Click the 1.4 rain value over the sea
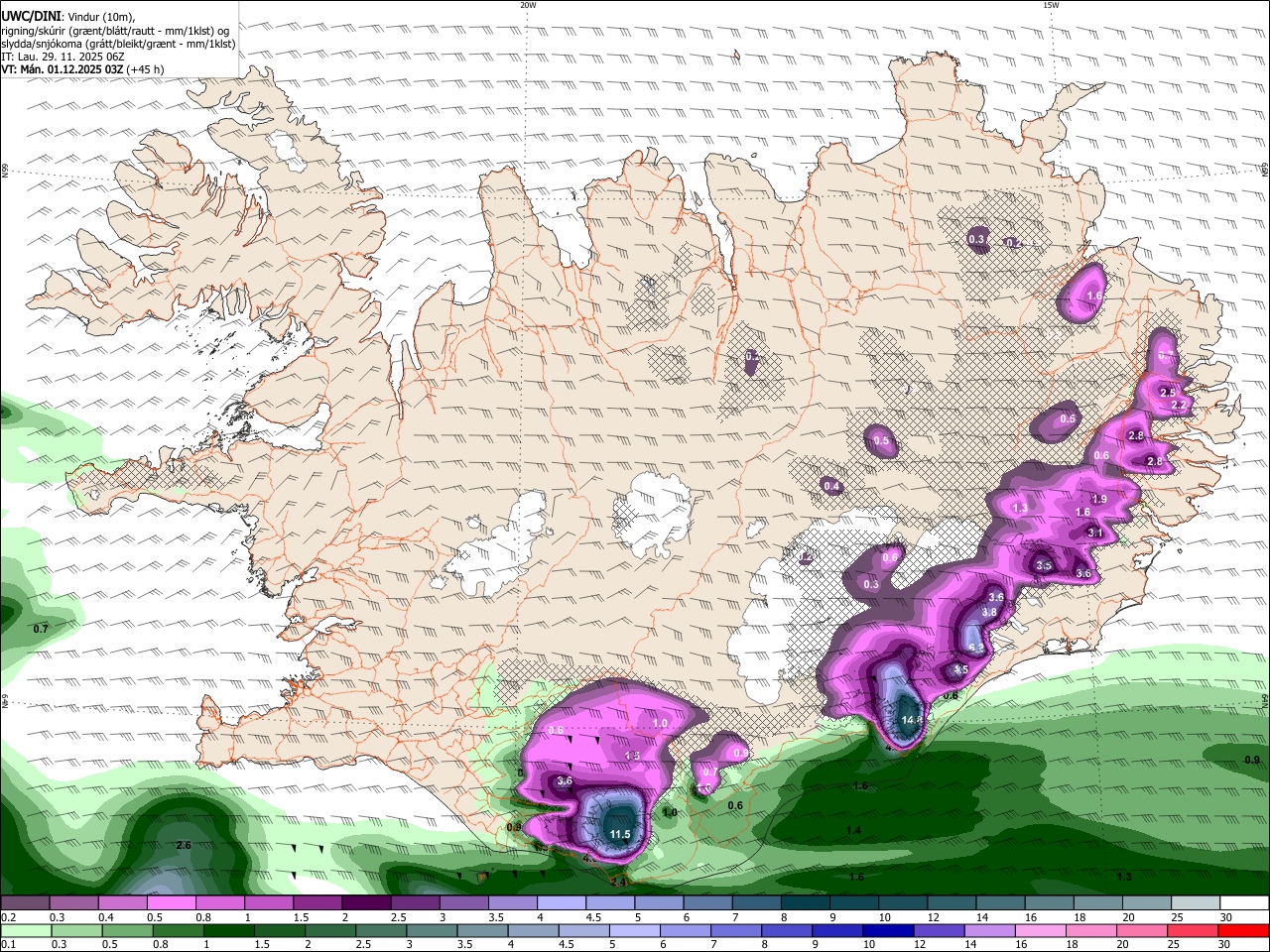The image size is (1270, 952). 853,830
